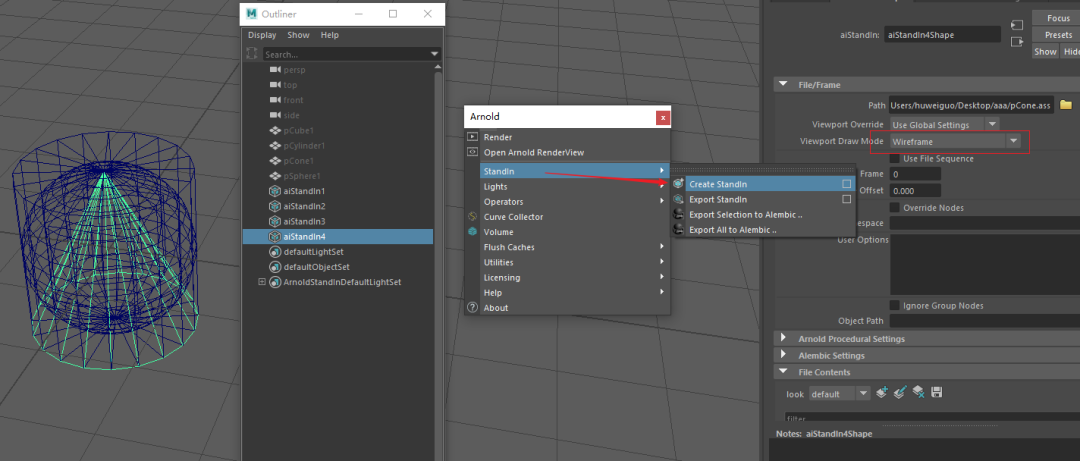Viewport: 1080px width, 461px height.
Task: Click the Focus button
Action: pyautogui.click(x=1058, y=18)
